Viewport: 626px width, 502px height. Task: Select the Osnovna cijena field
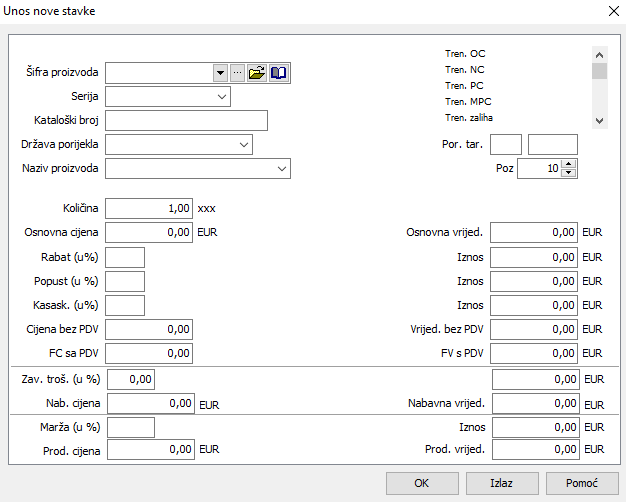(149, 233)
